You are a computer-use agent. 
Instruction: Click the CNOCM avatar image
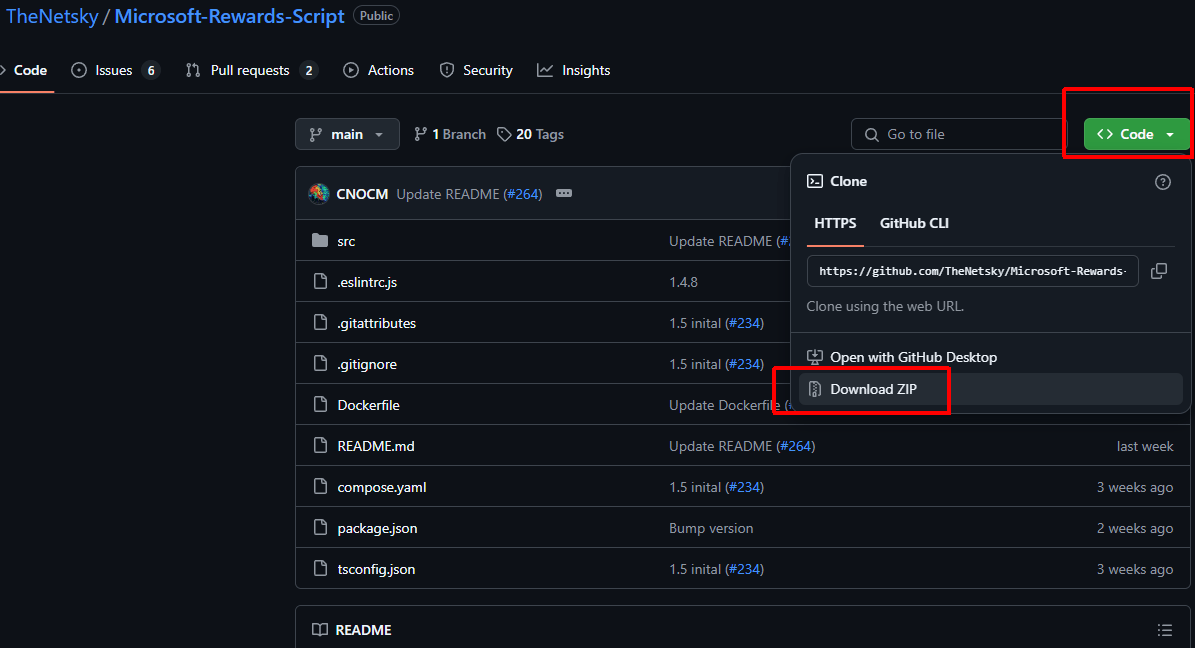pos(319,194)
